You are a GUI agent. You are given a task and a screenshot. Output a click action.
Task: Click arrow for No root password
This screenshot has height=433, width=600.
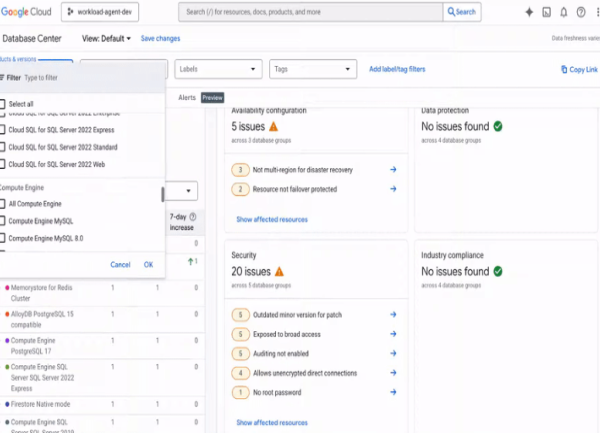393,392
